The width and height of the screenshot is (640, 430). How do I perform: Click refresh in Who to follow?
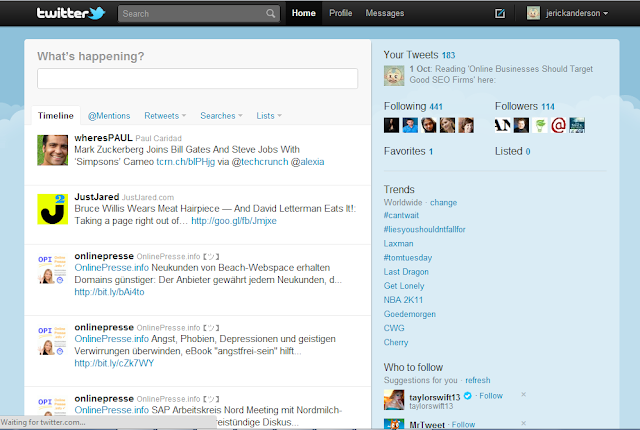click(478, 380)
